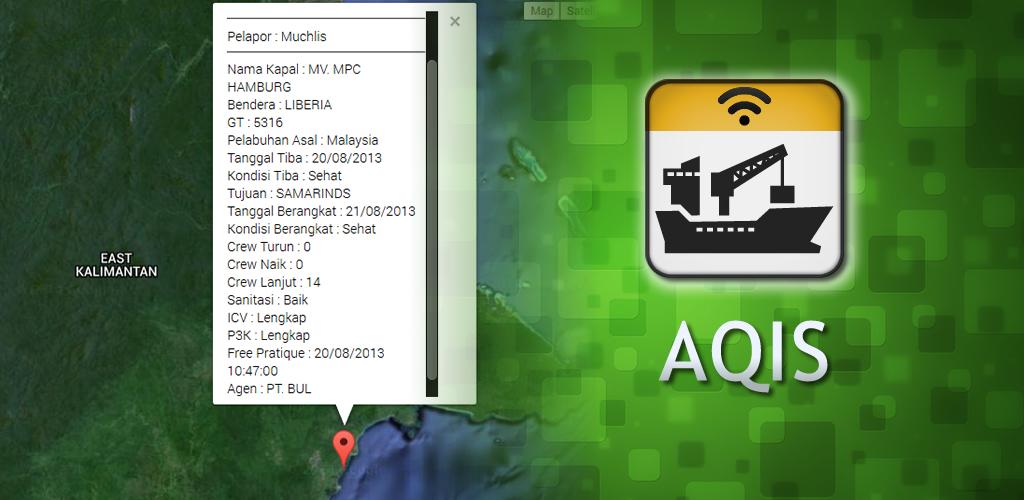This screenshot has width=1024, height=500.
Task: Switch to Map view button
Action: coord(541,10)
